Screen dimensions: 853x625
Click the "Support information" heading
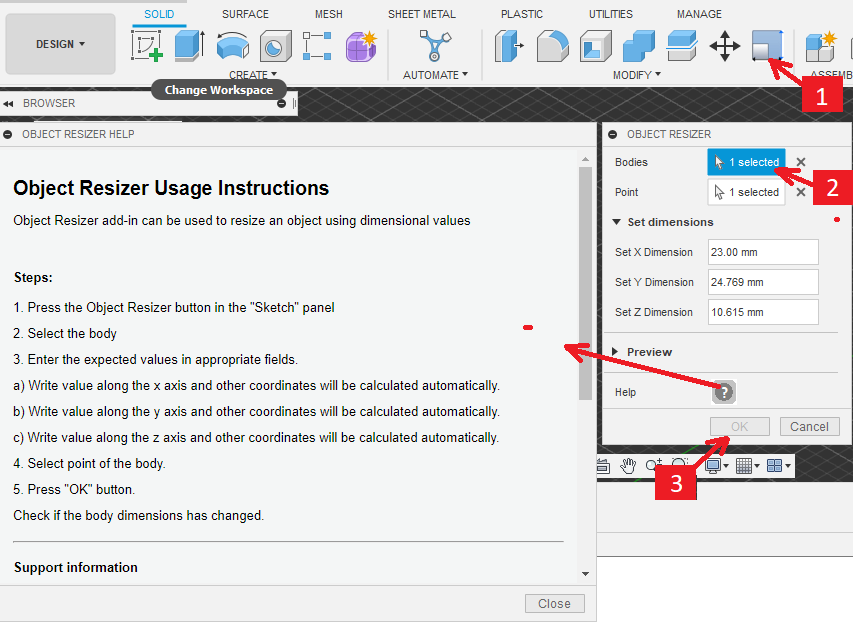(x=76, y=567)
